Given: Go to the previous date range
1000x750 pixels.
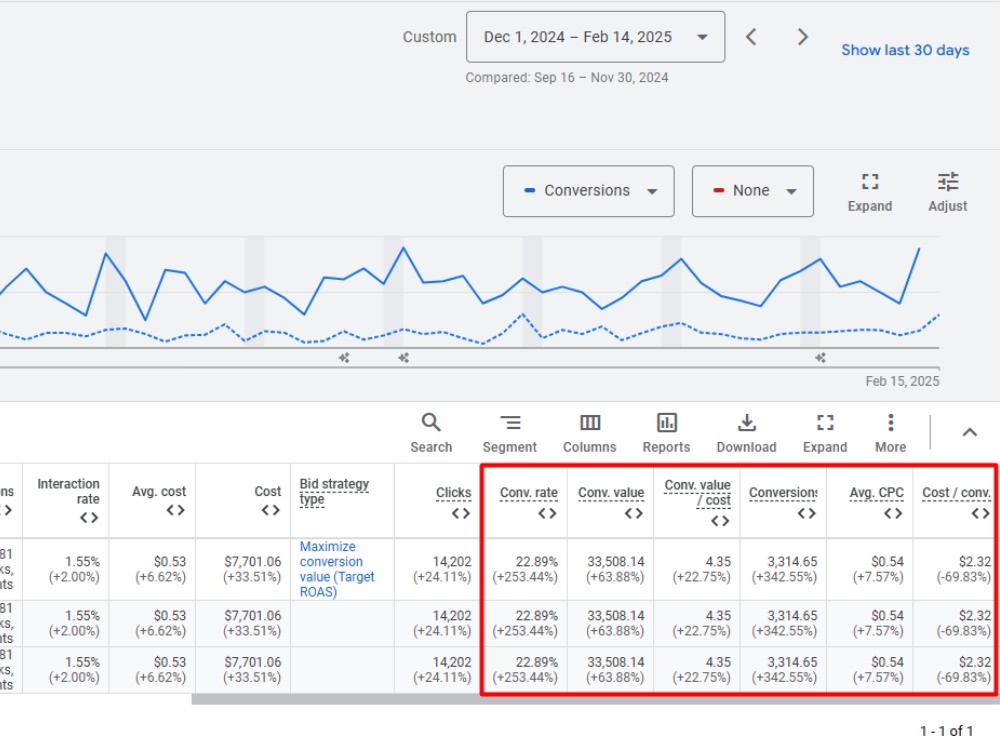Looking at the screenshot, I should 751,37.
